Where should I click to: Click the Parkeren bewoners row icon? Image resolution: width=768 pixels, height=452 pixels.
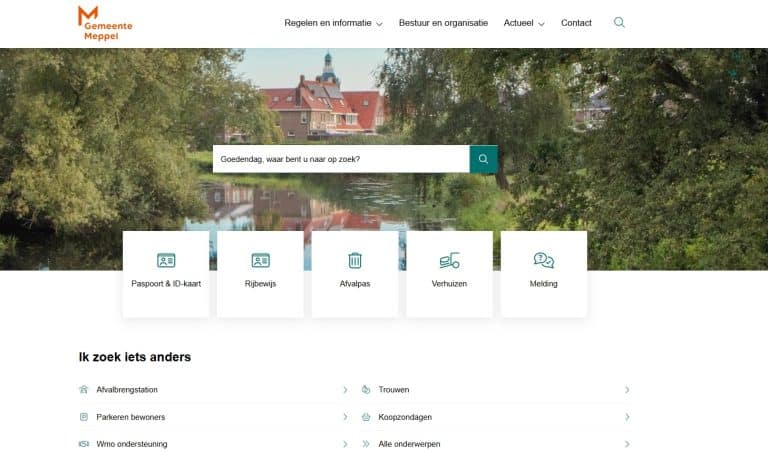84,417
